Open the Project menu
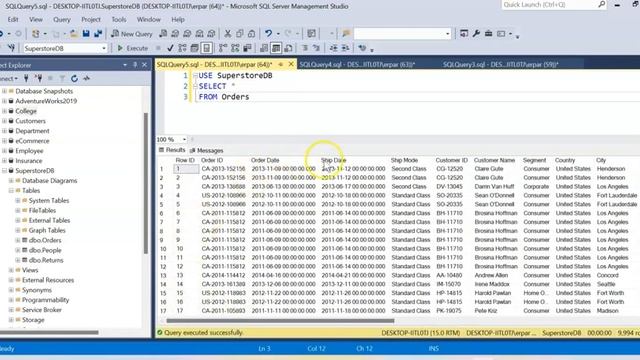 [x=91, y=19]
